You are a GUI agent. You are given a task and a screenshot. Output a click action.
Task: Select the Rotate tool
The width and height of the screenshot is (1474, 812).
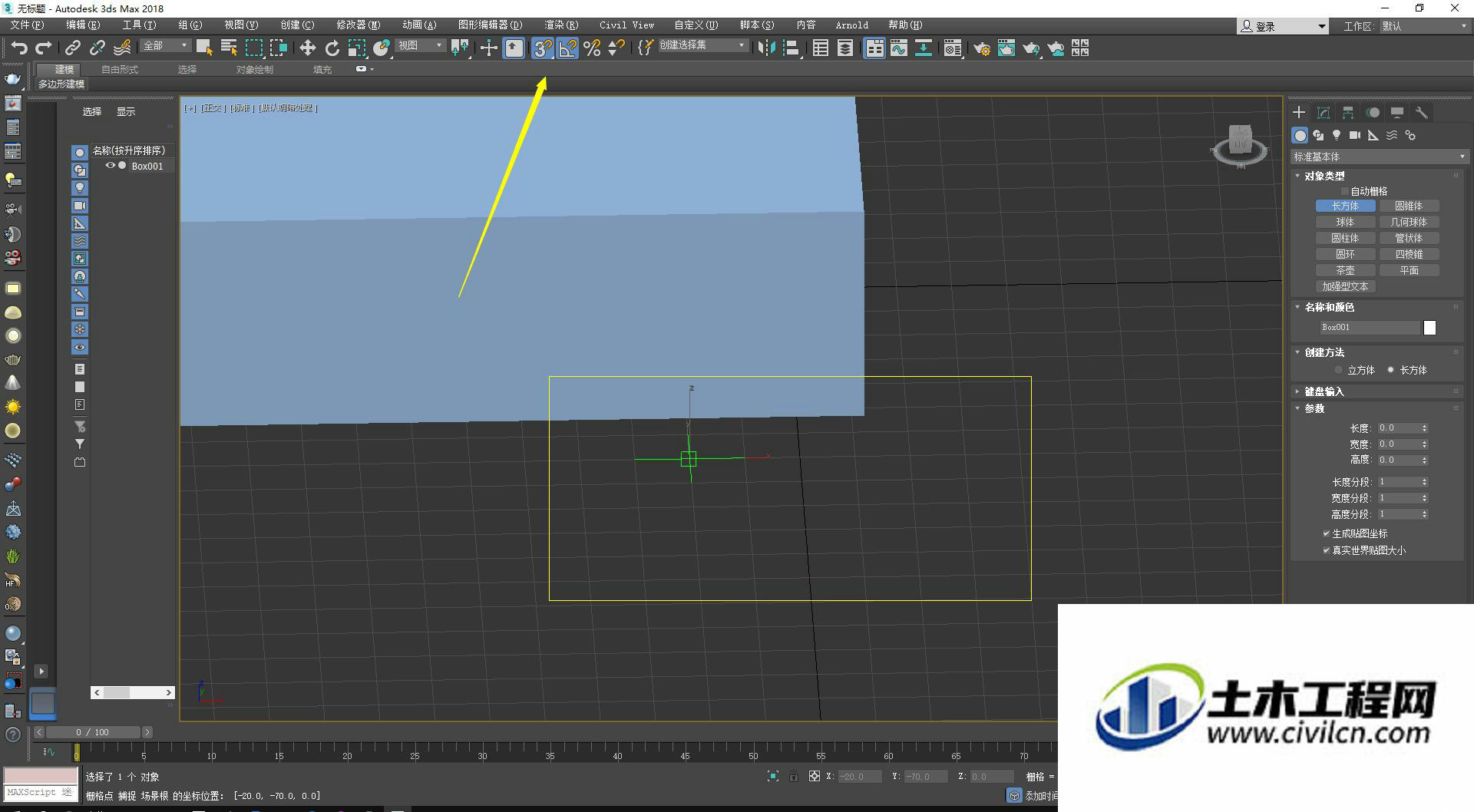[332, 48]
